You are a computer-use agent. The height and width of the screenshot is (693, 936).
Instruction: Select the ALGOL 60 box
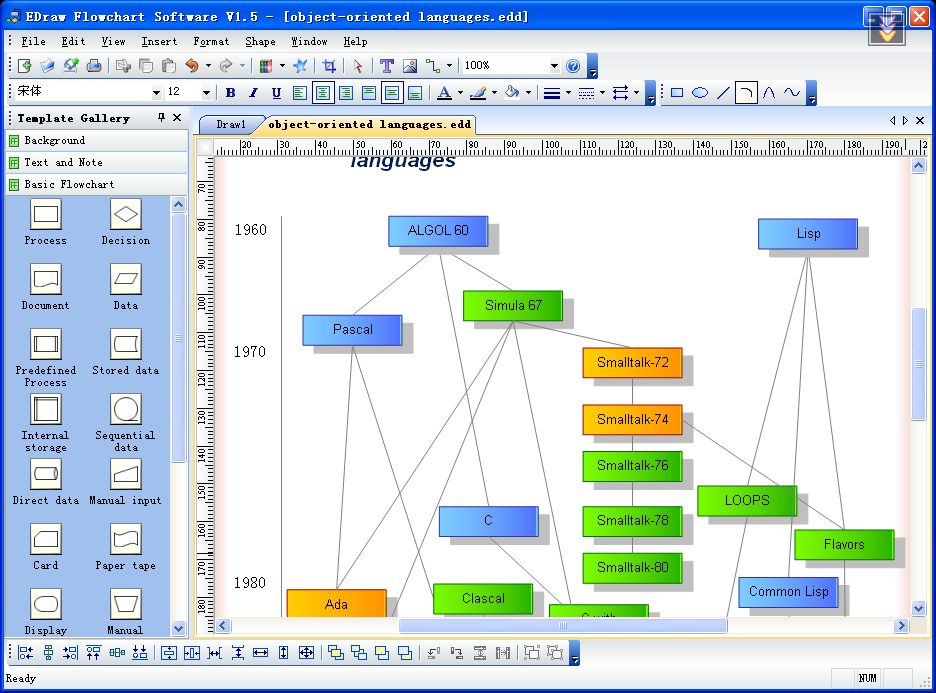(x=438, y=231)
